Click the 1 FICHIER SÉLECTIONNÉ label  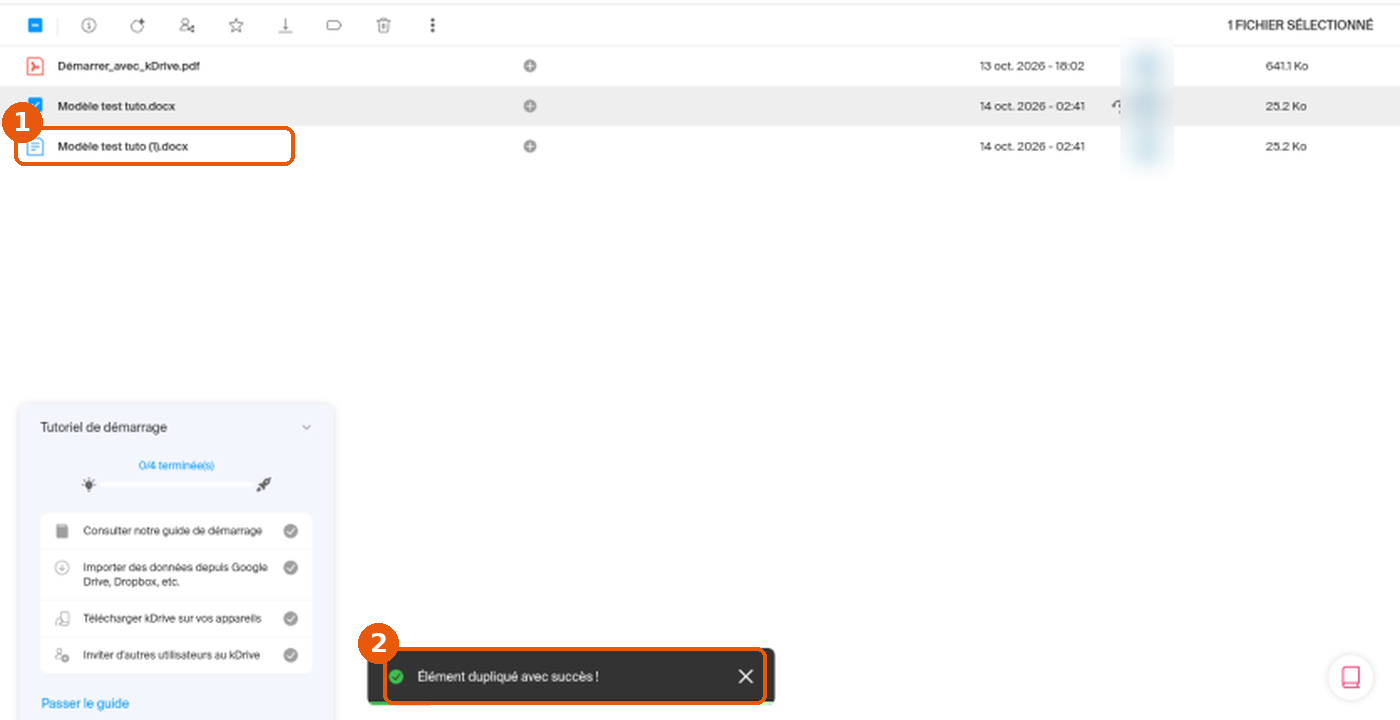1300,25
